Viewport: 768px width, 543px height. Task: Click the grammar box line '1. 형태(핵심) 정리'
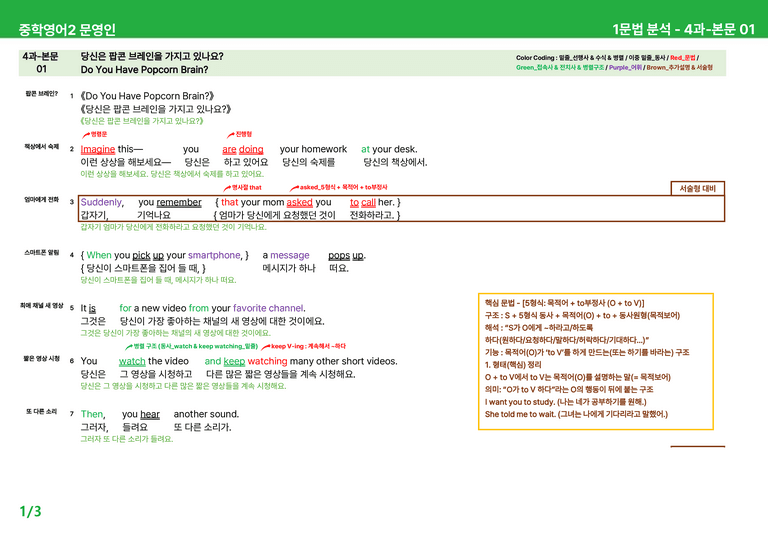tap(513, 365)
